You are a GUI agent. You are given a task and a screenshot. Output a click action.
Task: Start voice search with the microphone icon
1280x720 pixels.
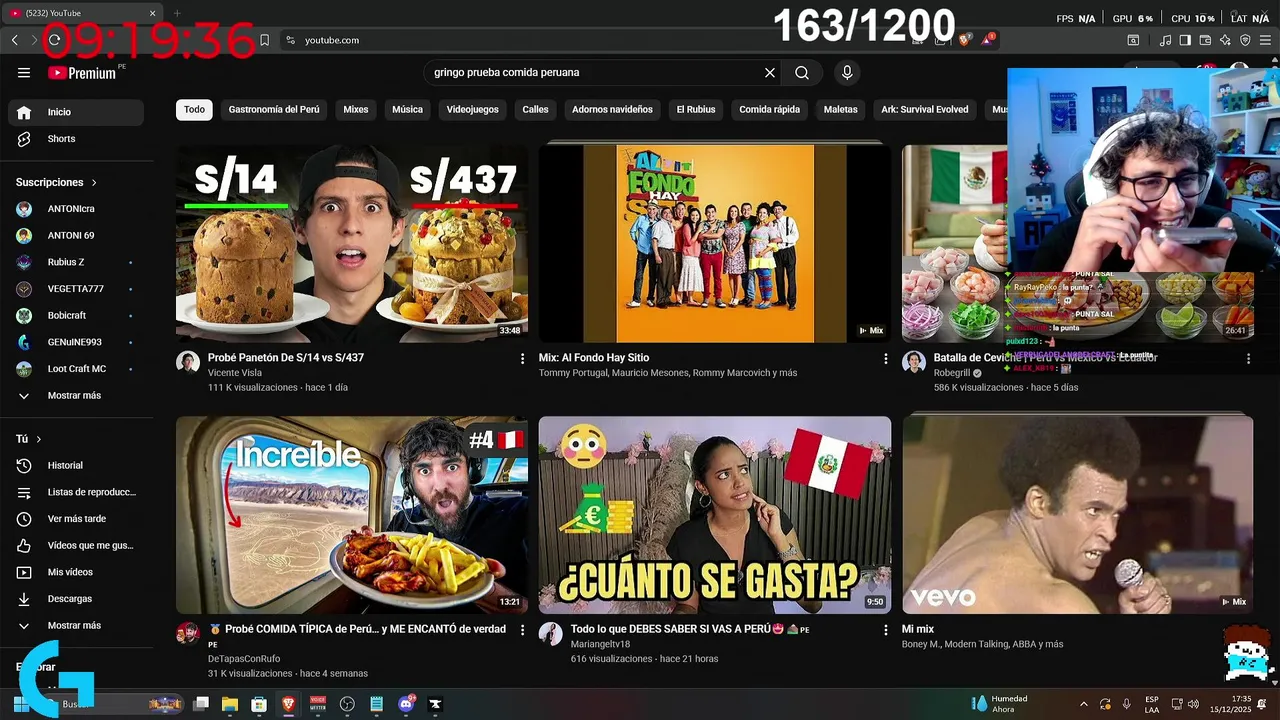847,73
